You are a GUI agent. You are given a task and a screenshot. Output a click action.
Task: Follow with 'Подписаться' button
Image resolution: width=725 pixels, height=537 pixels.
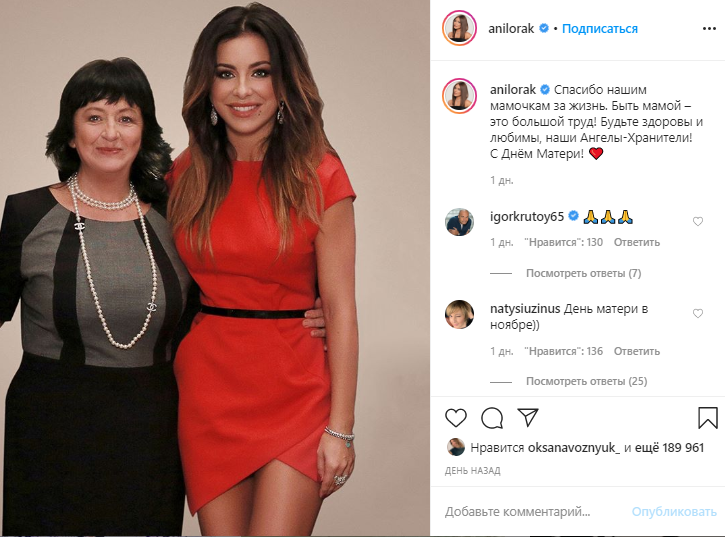tap(600, 29)
